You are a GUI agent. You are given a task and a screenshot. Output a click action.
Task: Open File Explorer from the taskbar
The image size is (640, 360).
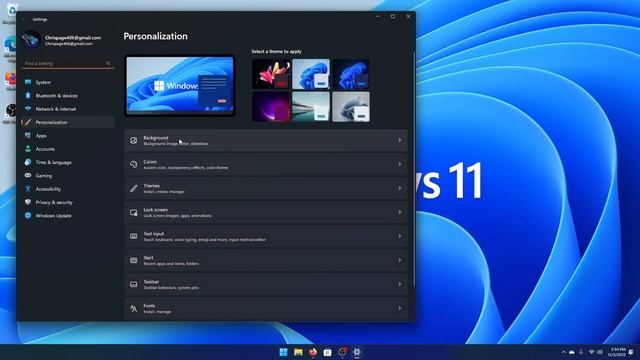point(298,352)
